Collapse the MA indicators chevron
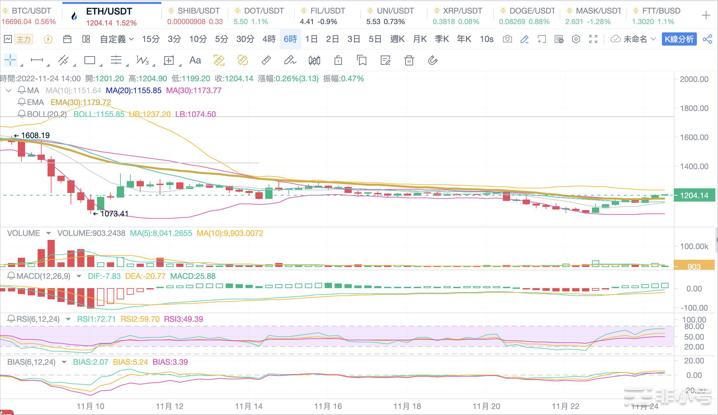 tap(8, 90)
